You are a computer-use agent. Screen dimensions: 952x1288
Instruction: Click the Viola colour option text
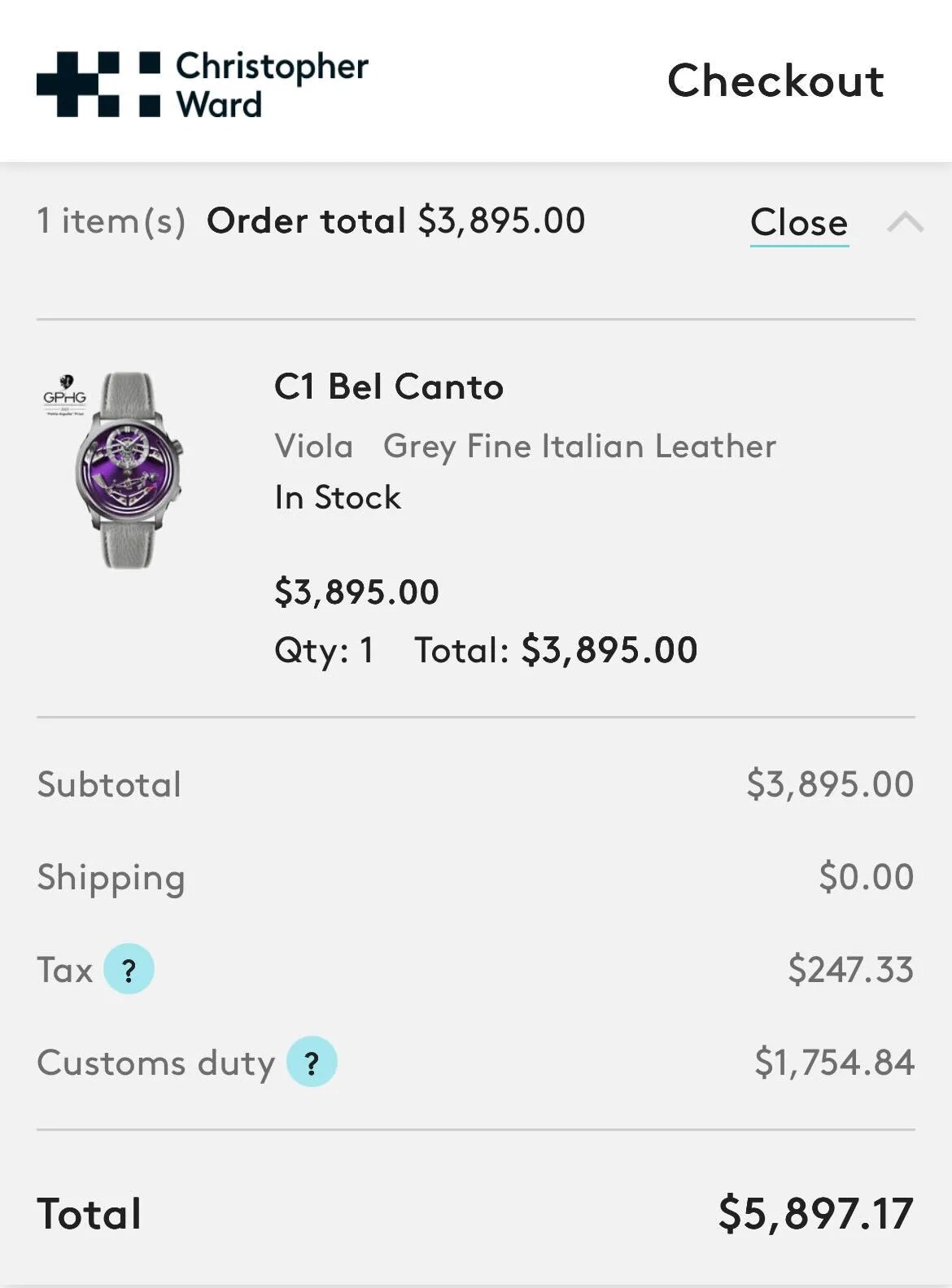[x=313, y=446]
